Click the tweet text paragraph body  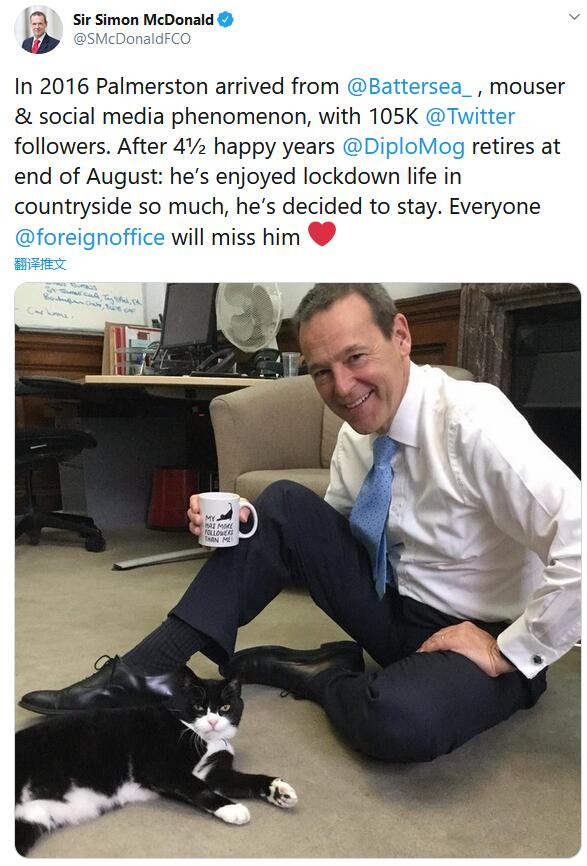(290, 162)
